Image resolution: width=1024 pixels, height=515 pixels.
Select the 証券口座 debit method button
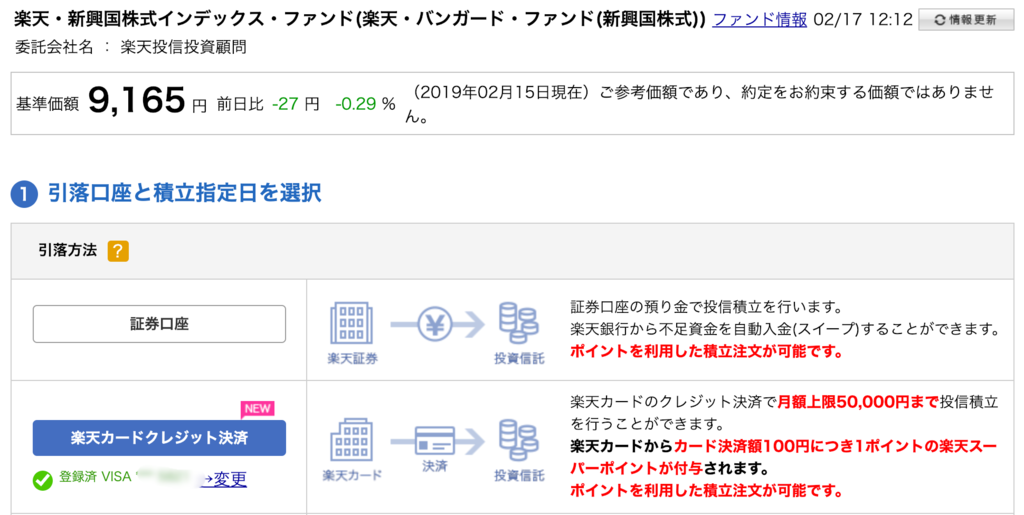coord(159,324)
